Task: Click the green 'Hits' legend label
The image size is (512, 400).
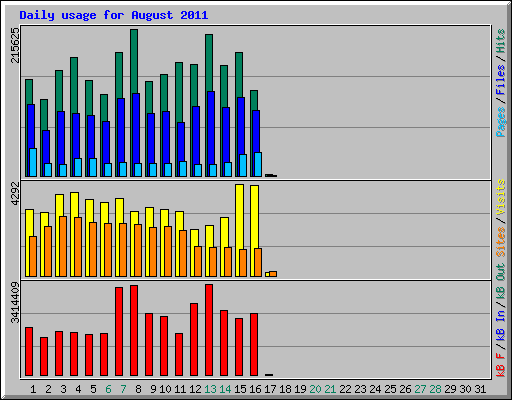Action: click(500, 41)
